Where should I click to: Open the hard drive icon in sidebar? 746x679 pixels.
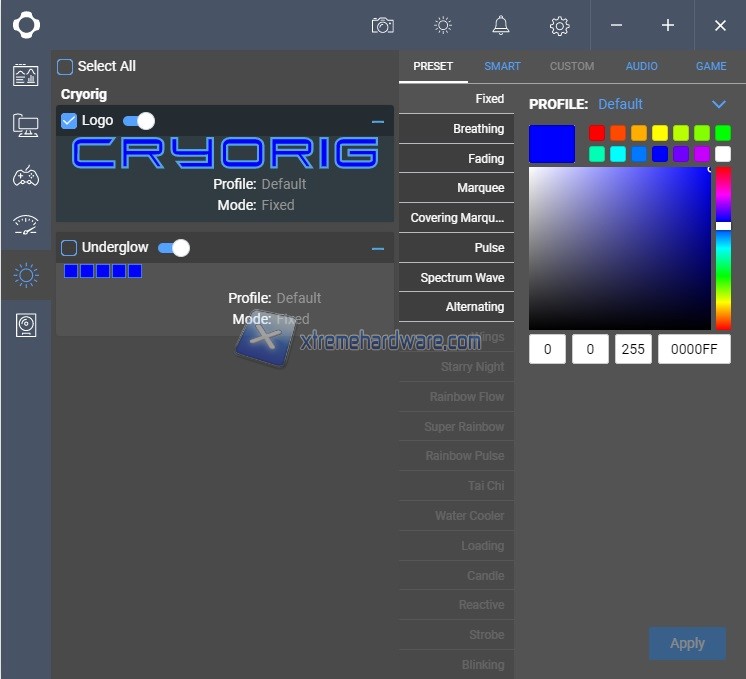click(x=25, y=325)
